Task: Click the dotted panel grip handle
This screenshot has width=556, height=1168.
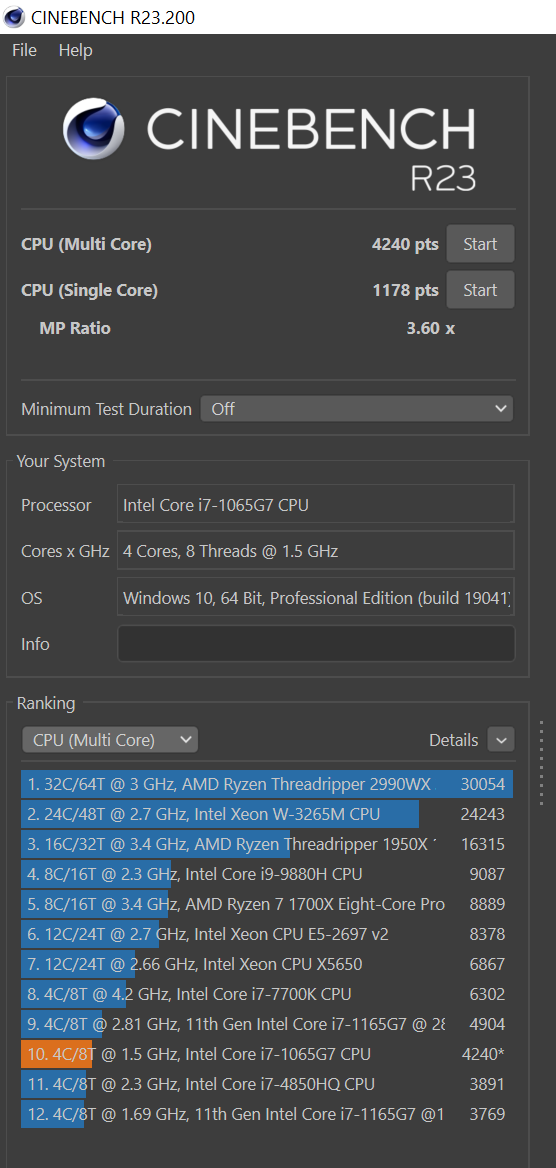Action: pyautogui.click(x=542, y=763)
